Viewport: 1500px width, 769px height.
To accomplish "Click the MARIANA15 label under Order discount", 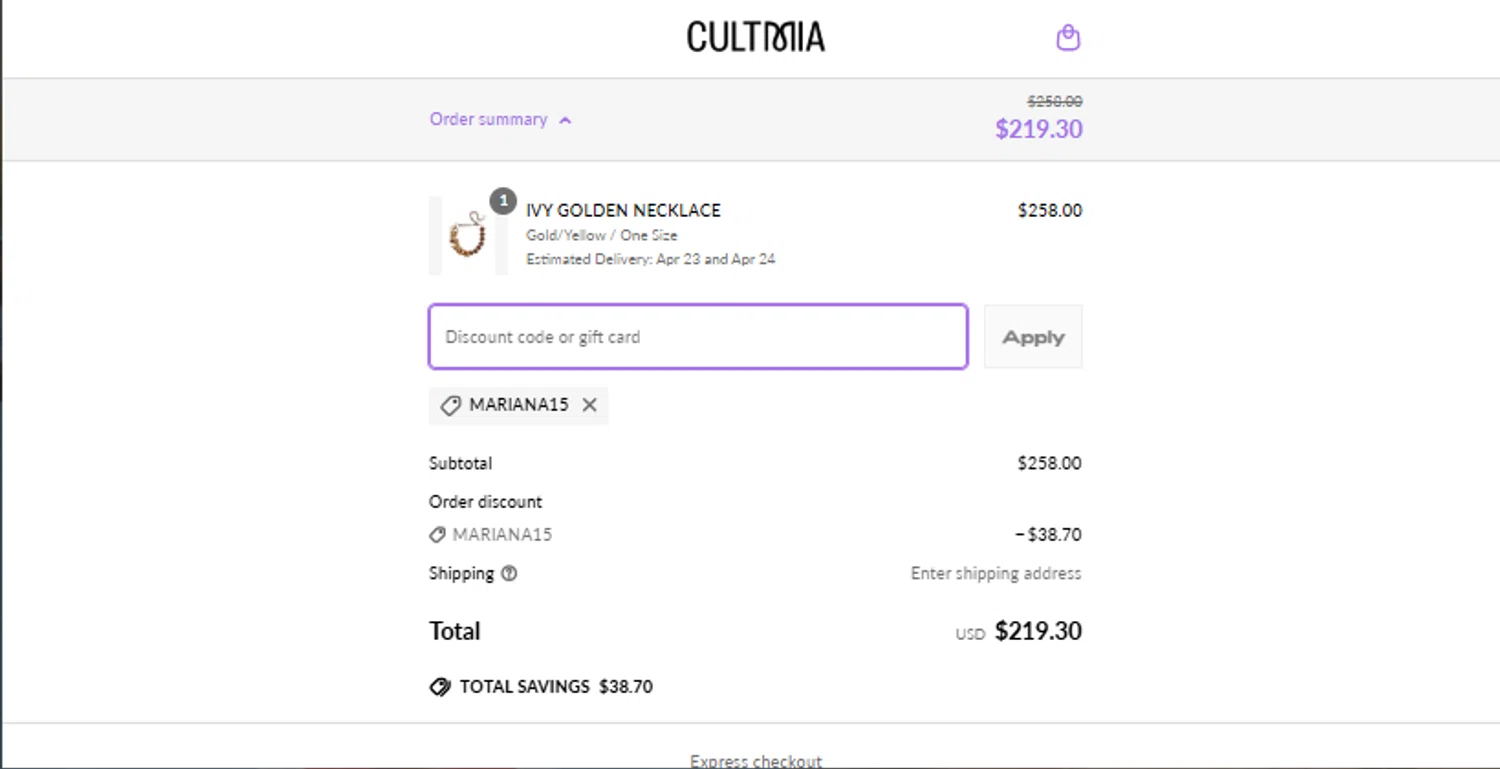I will (x=502, y=535).
